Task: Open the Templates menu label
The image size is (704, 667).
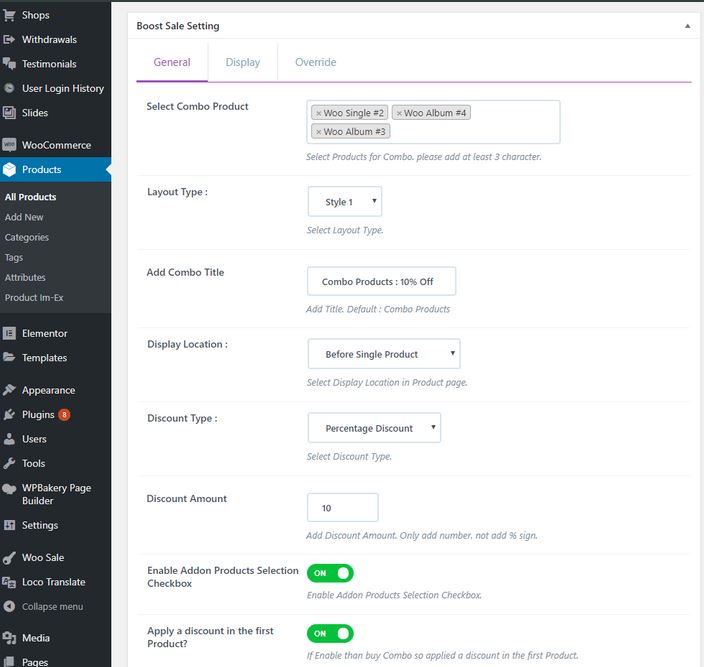Action: pyautogui.click(x=44, y=358)
